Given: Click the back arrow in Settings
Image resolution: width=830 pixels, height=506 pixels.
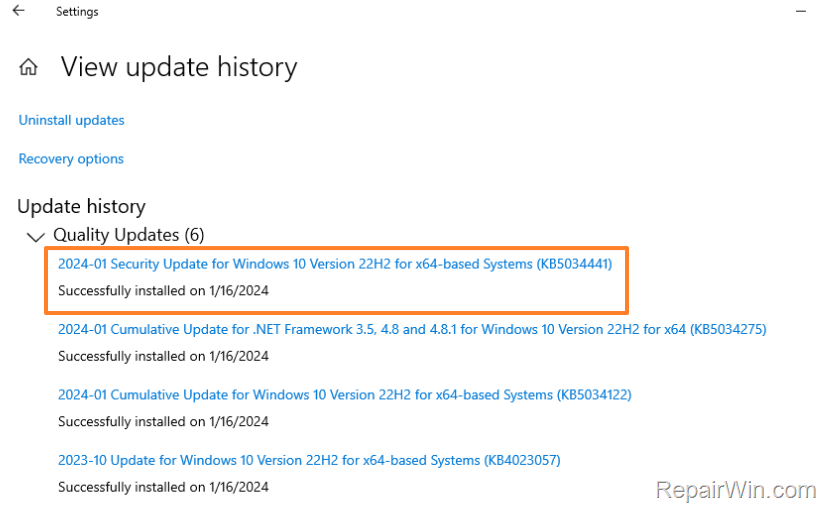Looking at the screenshot, I should pyautogui.click(x=18, y=12).
